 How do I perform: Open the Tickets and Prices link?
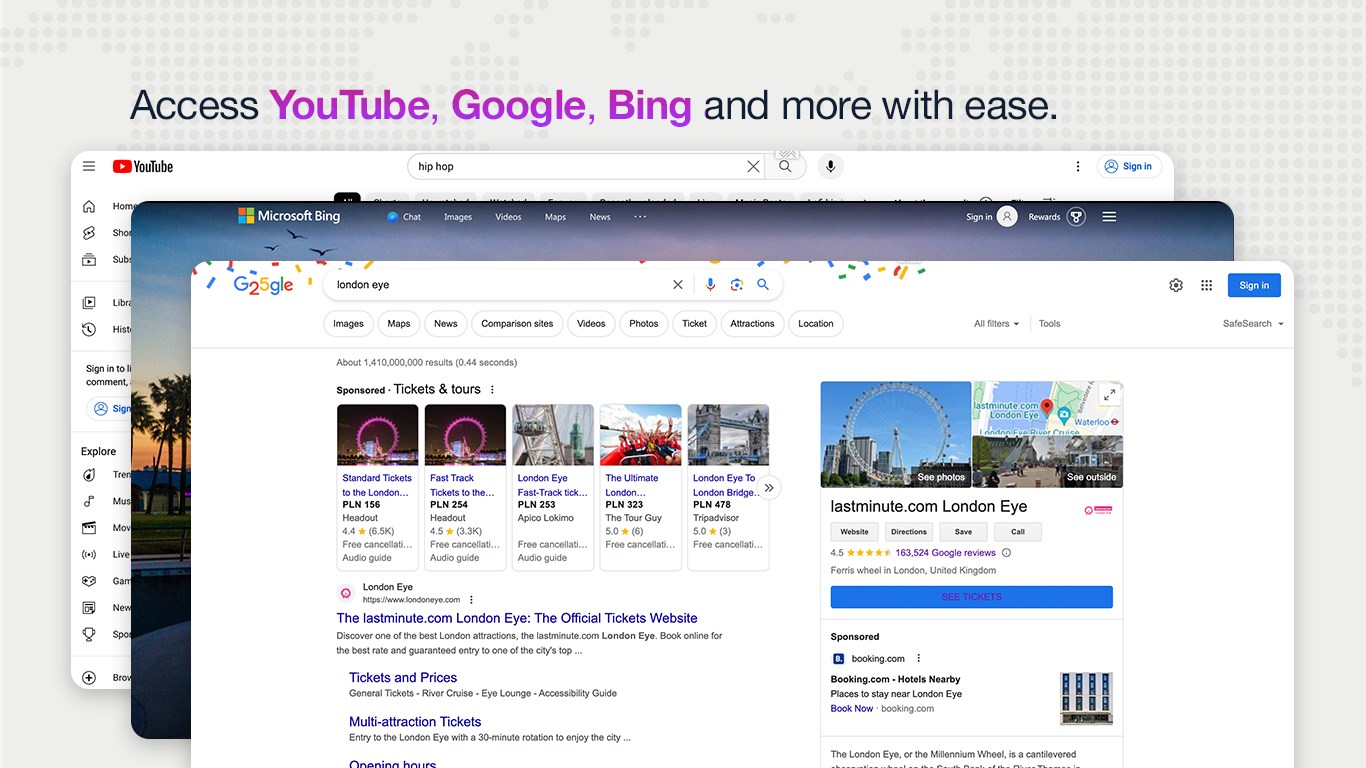[x=403, y=677]
